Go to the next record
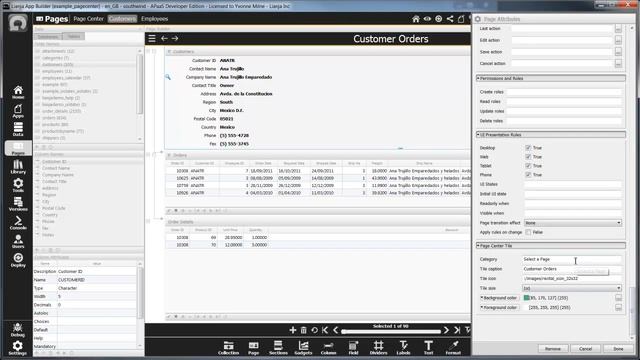640x360 pixels. pos(446,330)
